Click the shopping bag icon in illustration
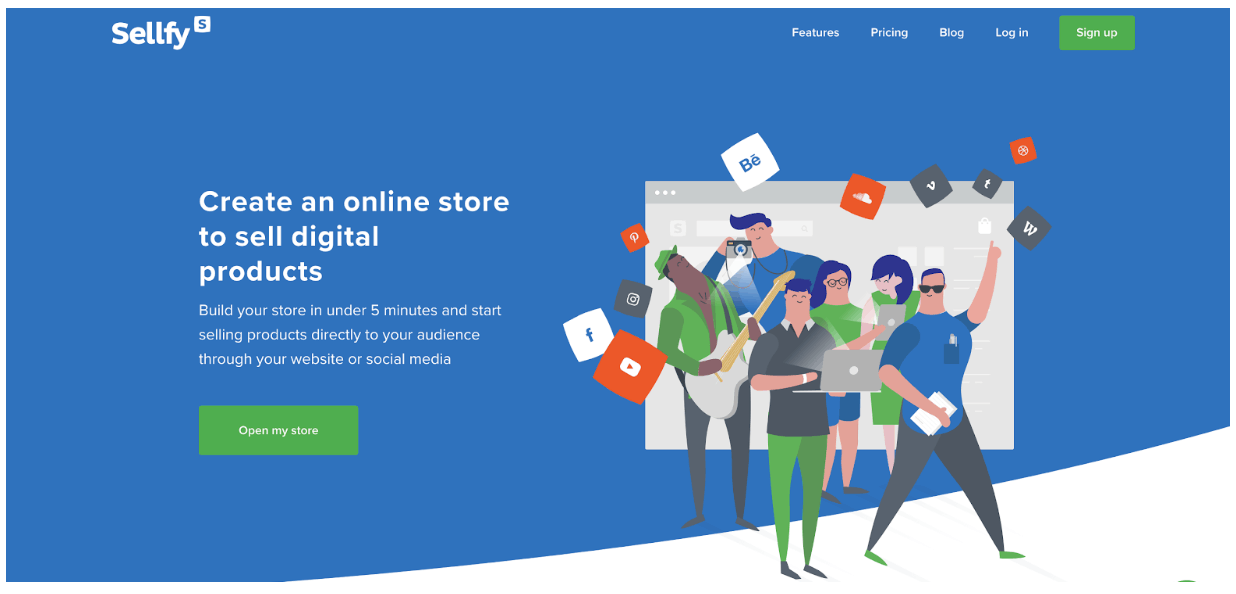1236x594 pixels. coord(984,226)
